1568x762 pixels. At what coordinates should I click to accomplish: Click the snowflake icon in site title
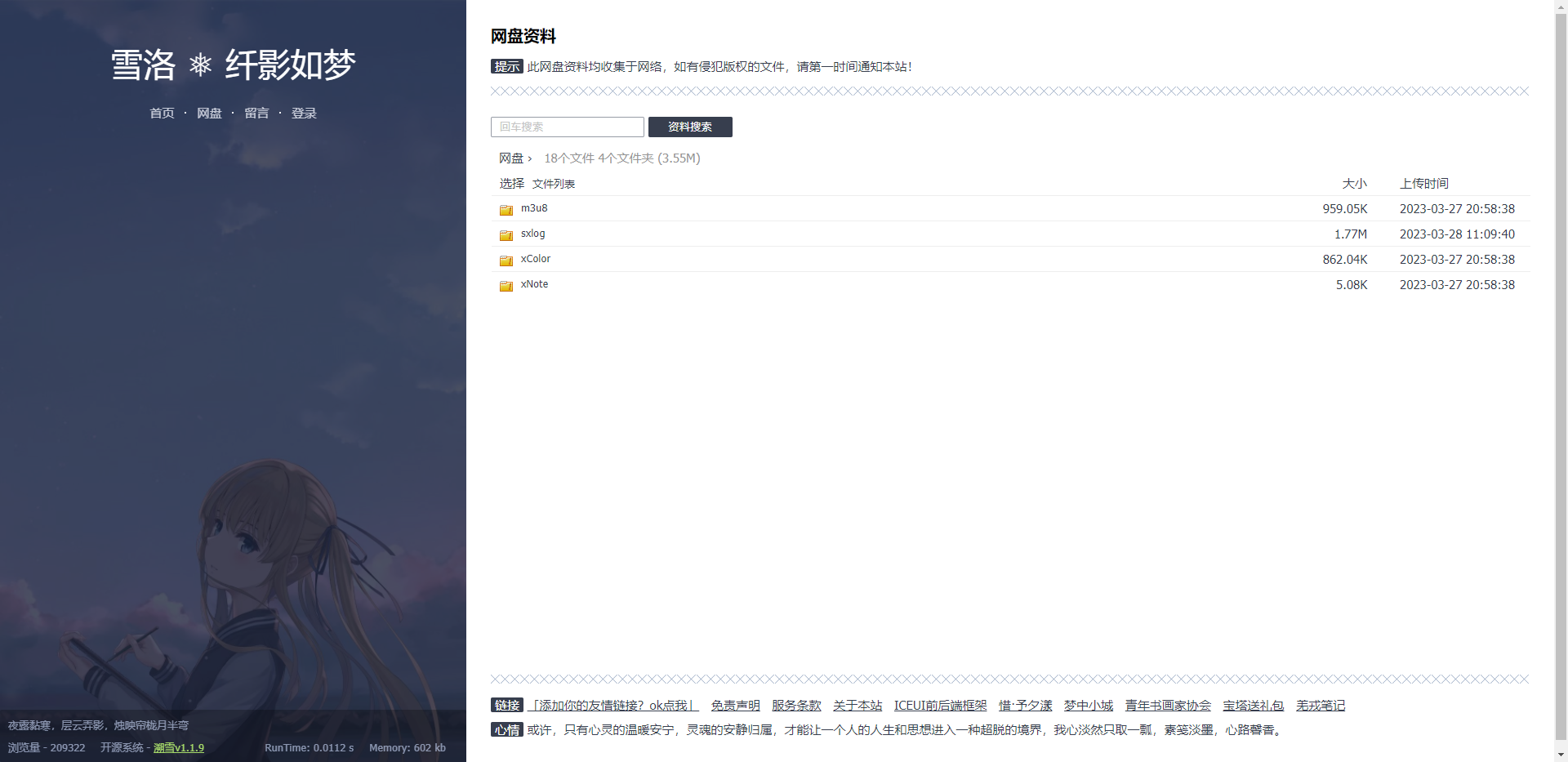click(x=200, y=65)
